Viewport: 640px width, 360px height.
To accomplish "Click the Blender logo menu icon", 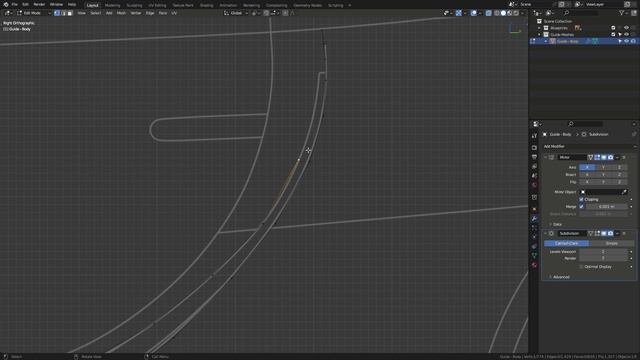I will coord(6,4).
